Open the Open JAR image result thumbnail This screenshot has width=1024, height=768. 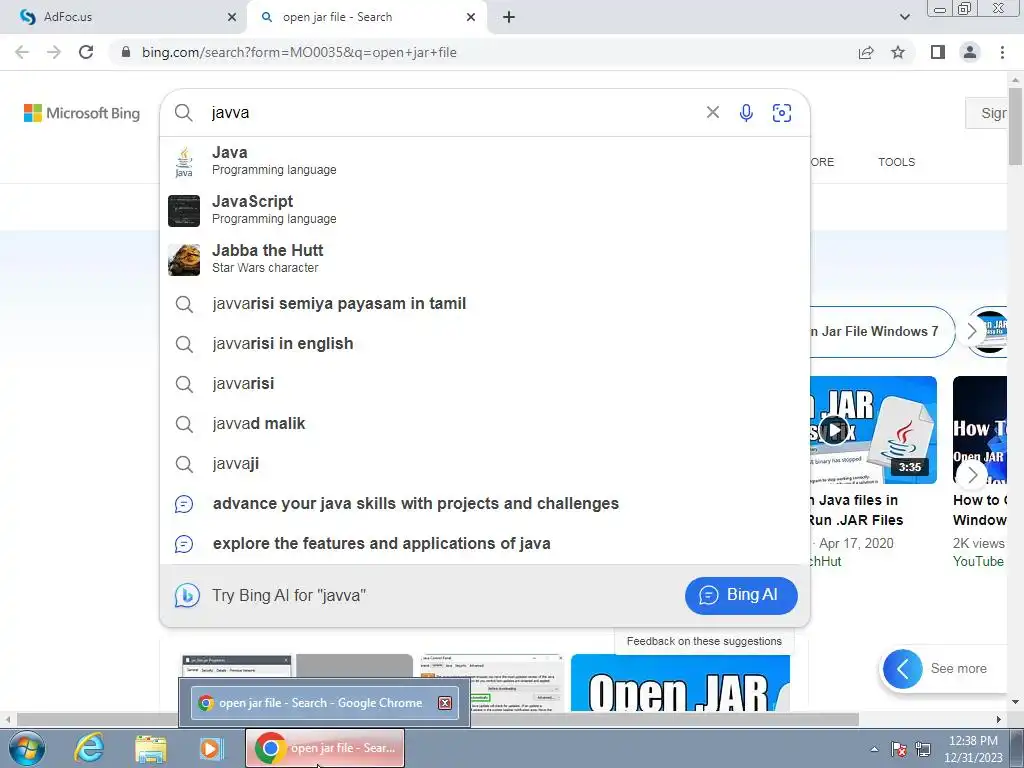(x=680, y=682)
